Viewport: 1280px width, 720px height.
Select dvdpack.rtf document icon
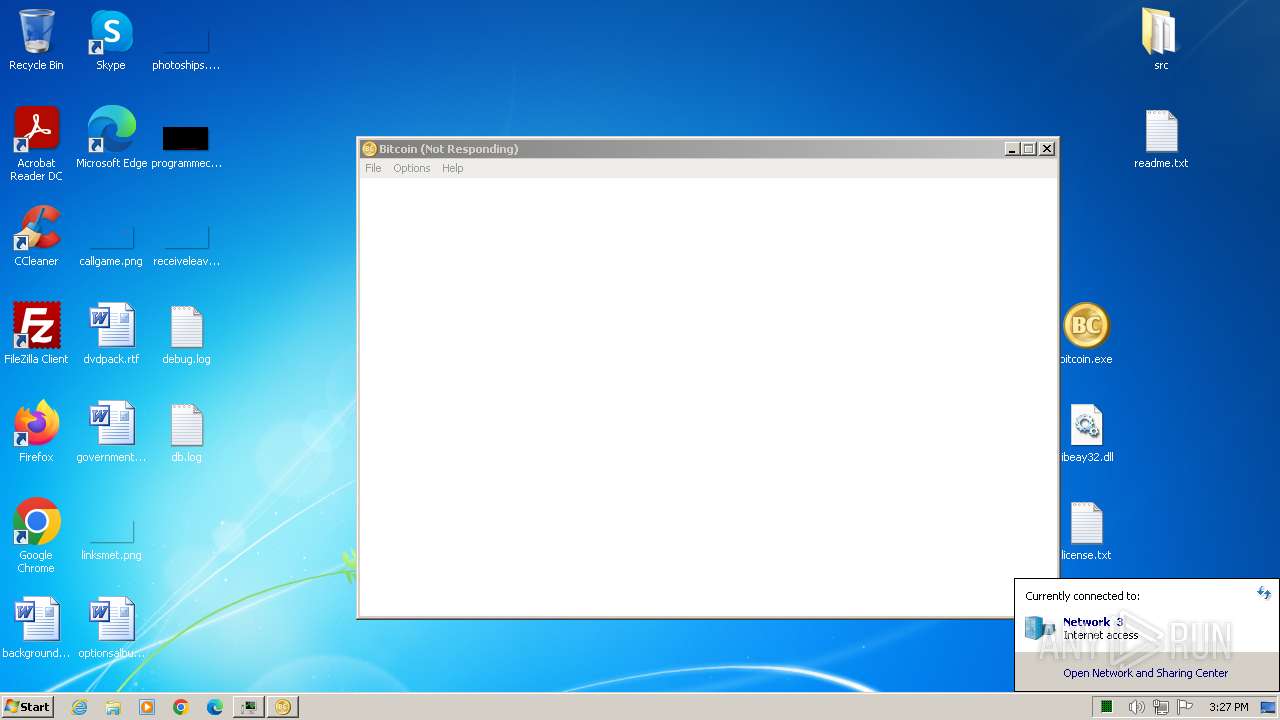coord(111,334)
